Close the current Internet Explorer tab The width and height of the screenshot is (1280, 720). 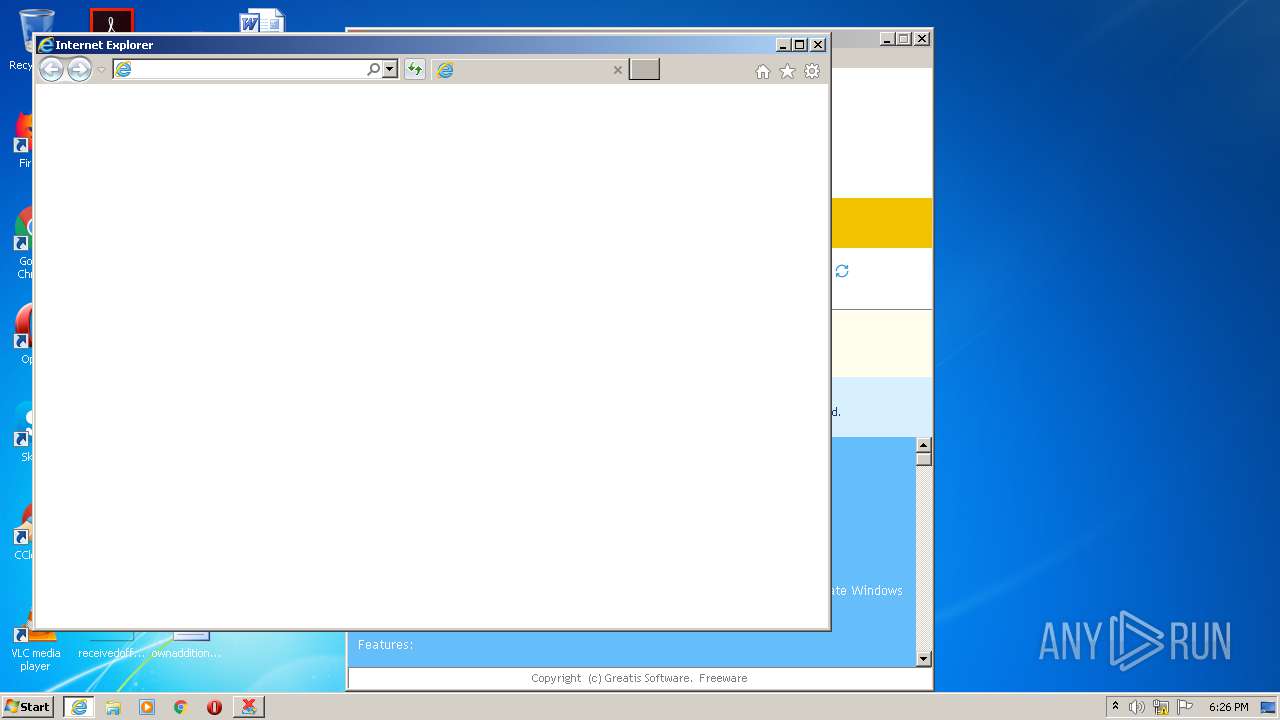pos(617,70)
